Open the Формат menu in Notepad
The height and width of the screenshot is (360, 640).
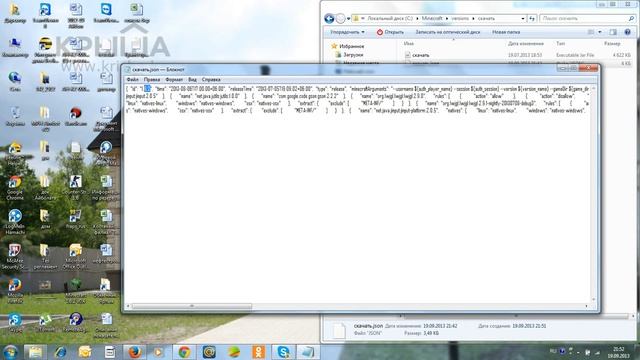[x=174, y=80]
